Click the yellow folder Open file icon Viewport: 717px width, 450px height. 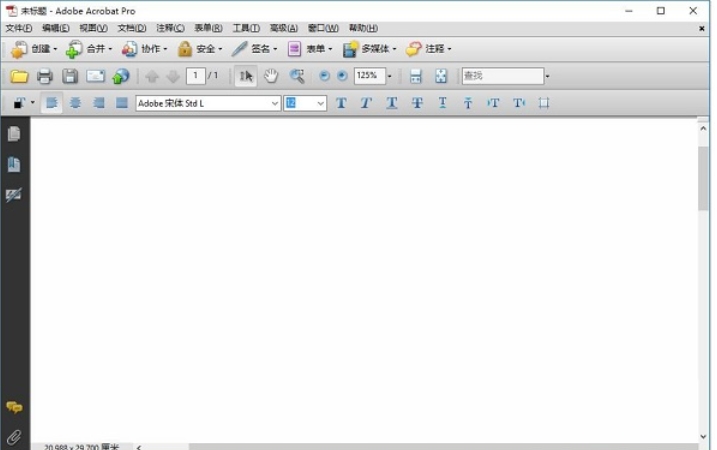pos(19,76)
